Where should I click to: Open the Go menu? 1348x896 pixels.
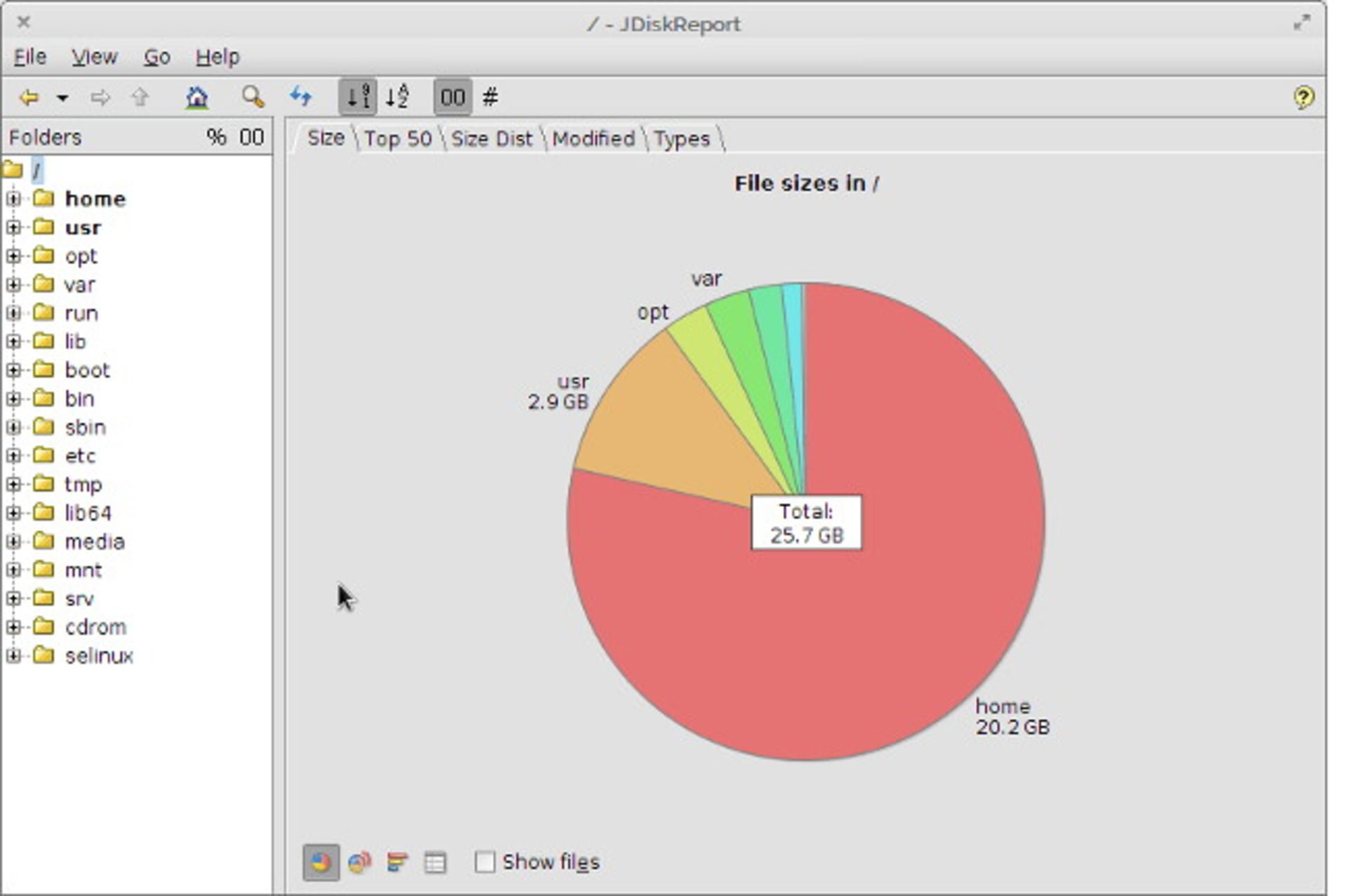point(157,57)
